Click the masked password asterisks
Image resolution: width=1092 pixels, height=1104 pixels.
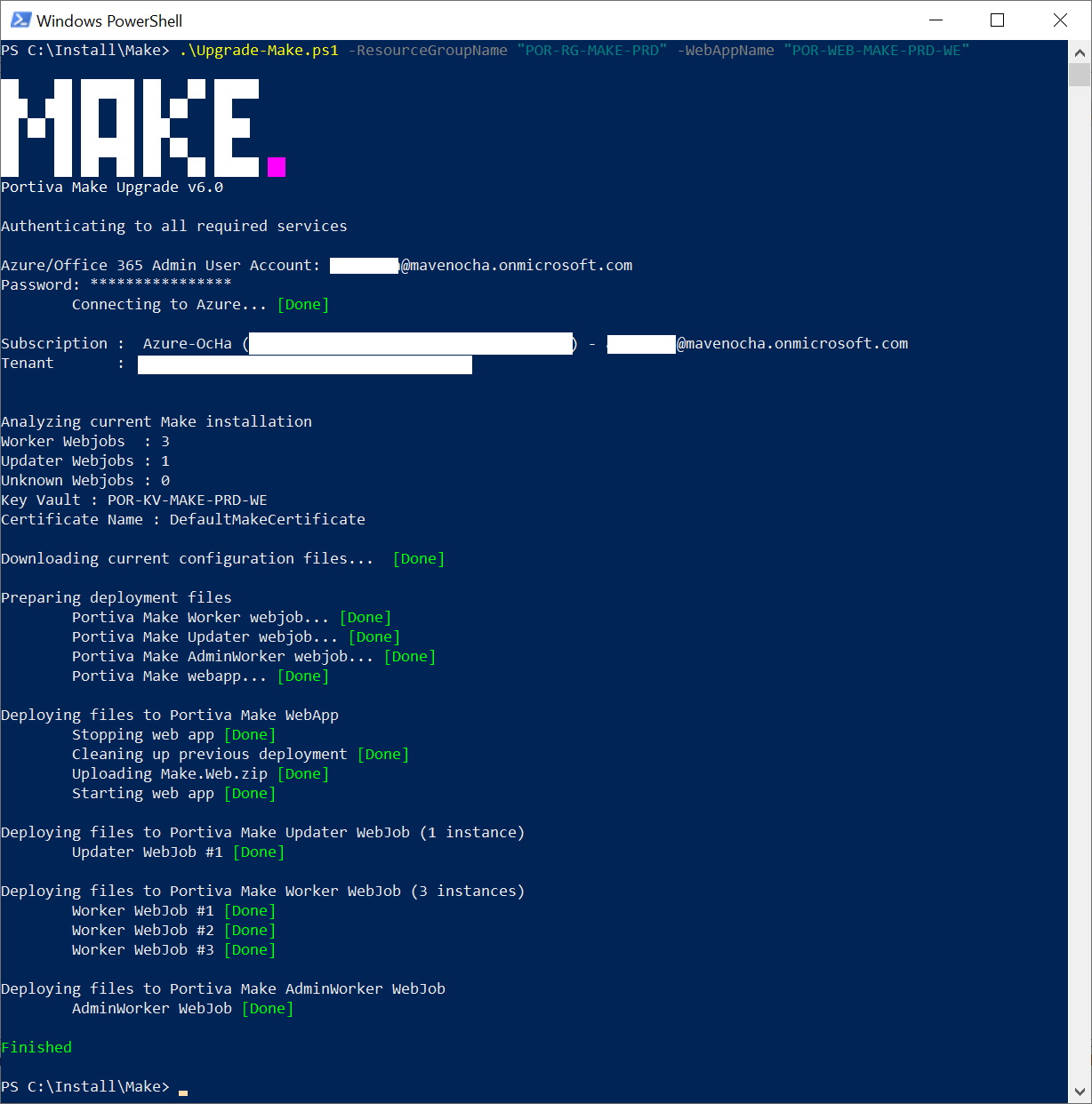tap(161, 284)
